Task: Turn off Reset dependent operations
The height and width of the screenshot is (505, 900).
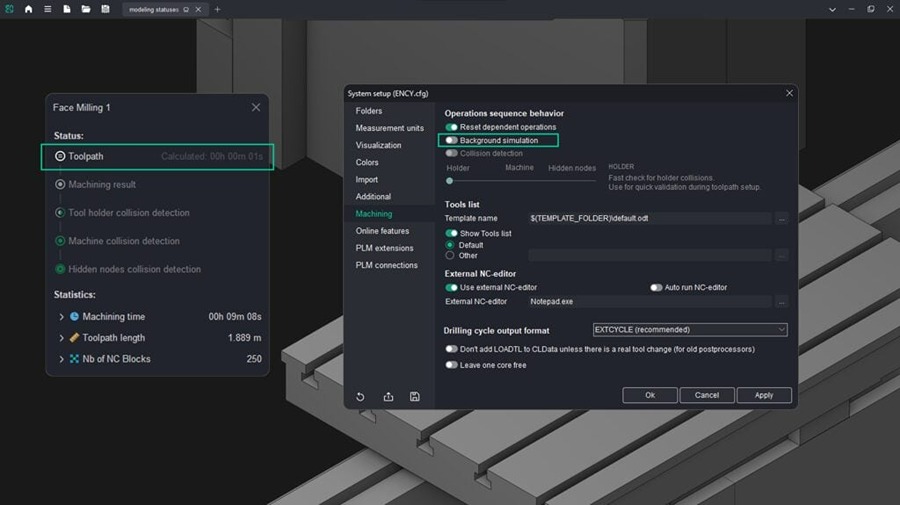Action: (452, 128)
